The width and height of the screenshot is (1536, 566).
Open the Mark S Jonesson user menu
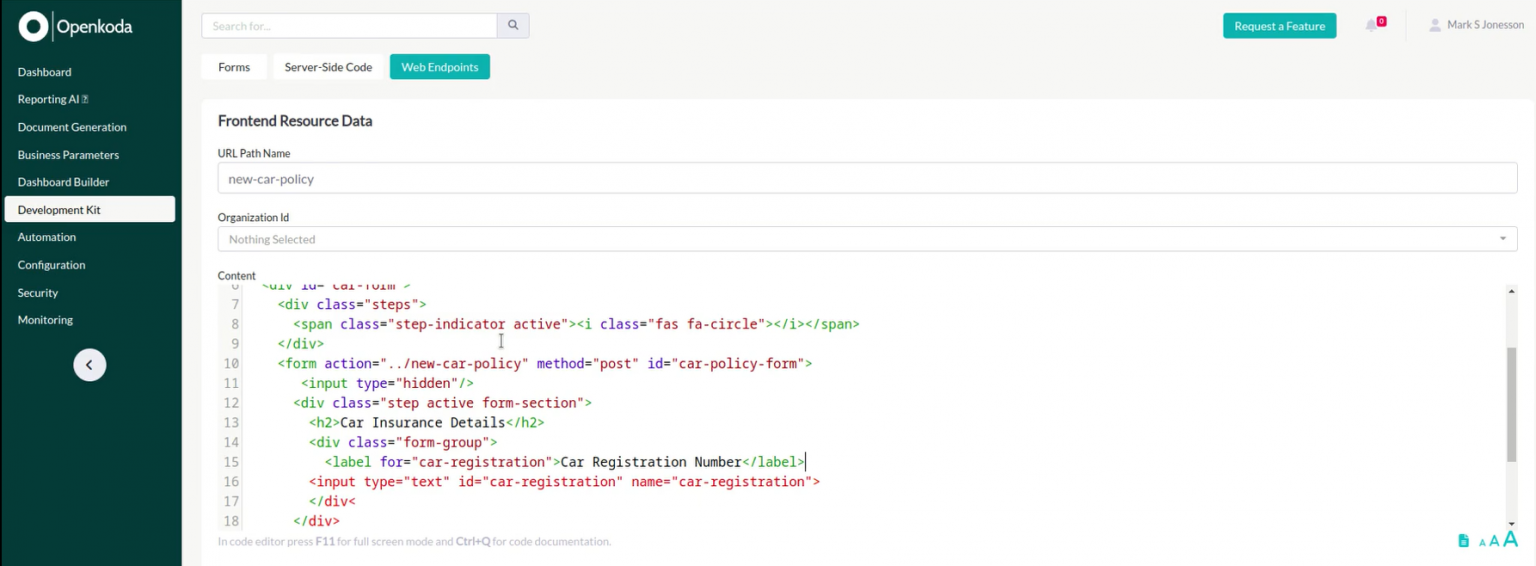click(1476, 25)
